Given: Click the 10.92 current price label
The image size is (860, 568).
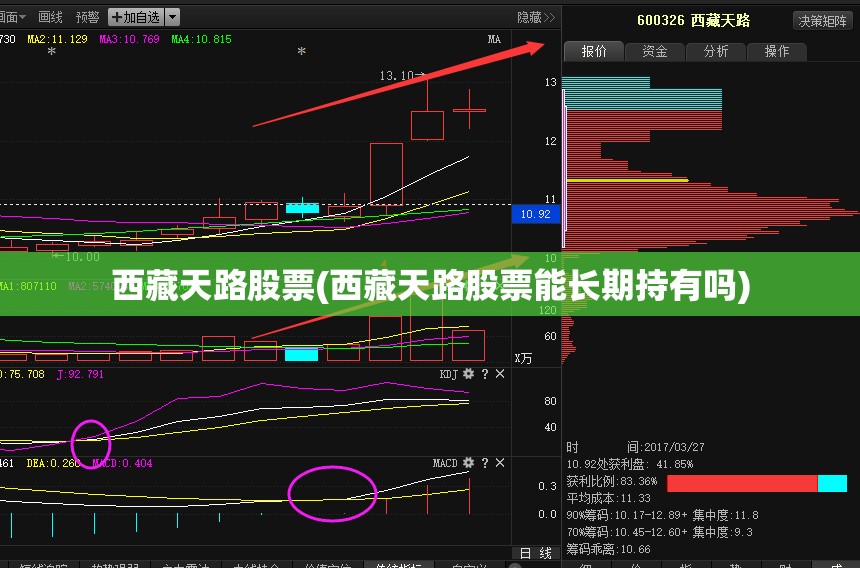Looking at the screenshot, I should point(536,214).
